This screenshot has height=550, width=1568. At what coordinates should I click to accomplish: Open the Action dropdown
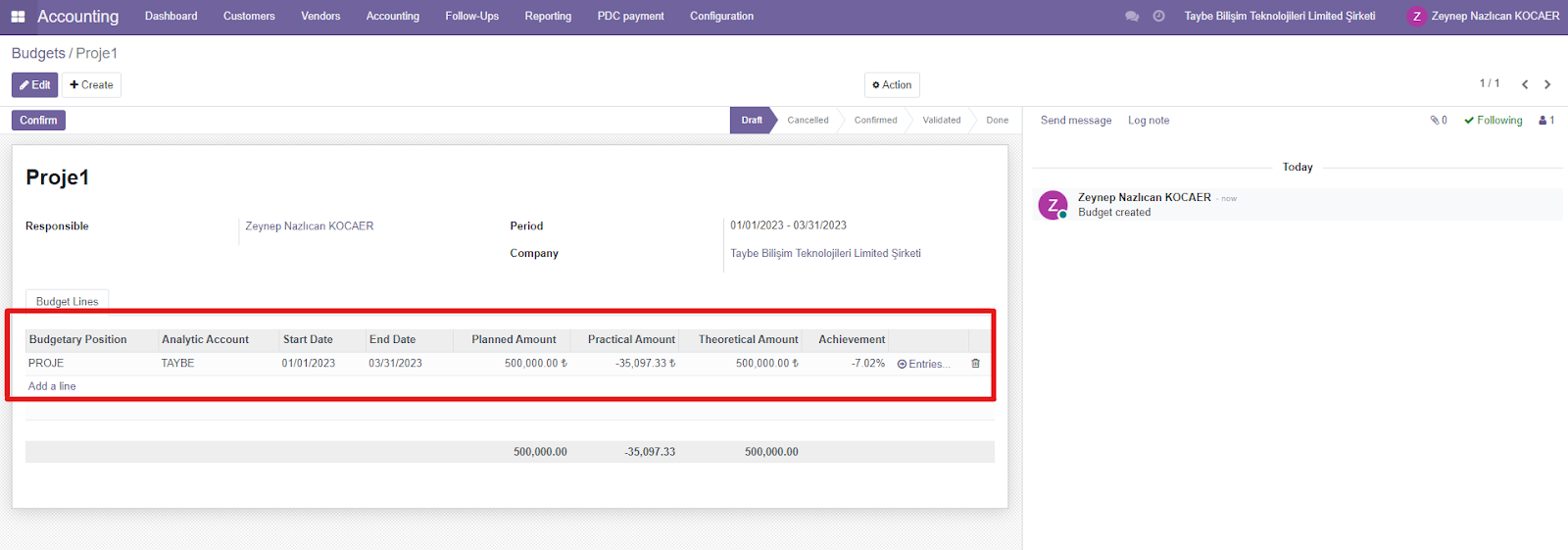point(892,85)
